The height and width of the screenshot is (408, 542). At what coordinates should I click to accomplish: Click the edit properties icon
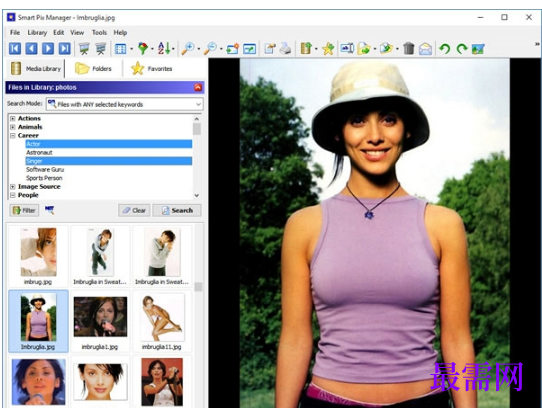[x=270, y=48]
